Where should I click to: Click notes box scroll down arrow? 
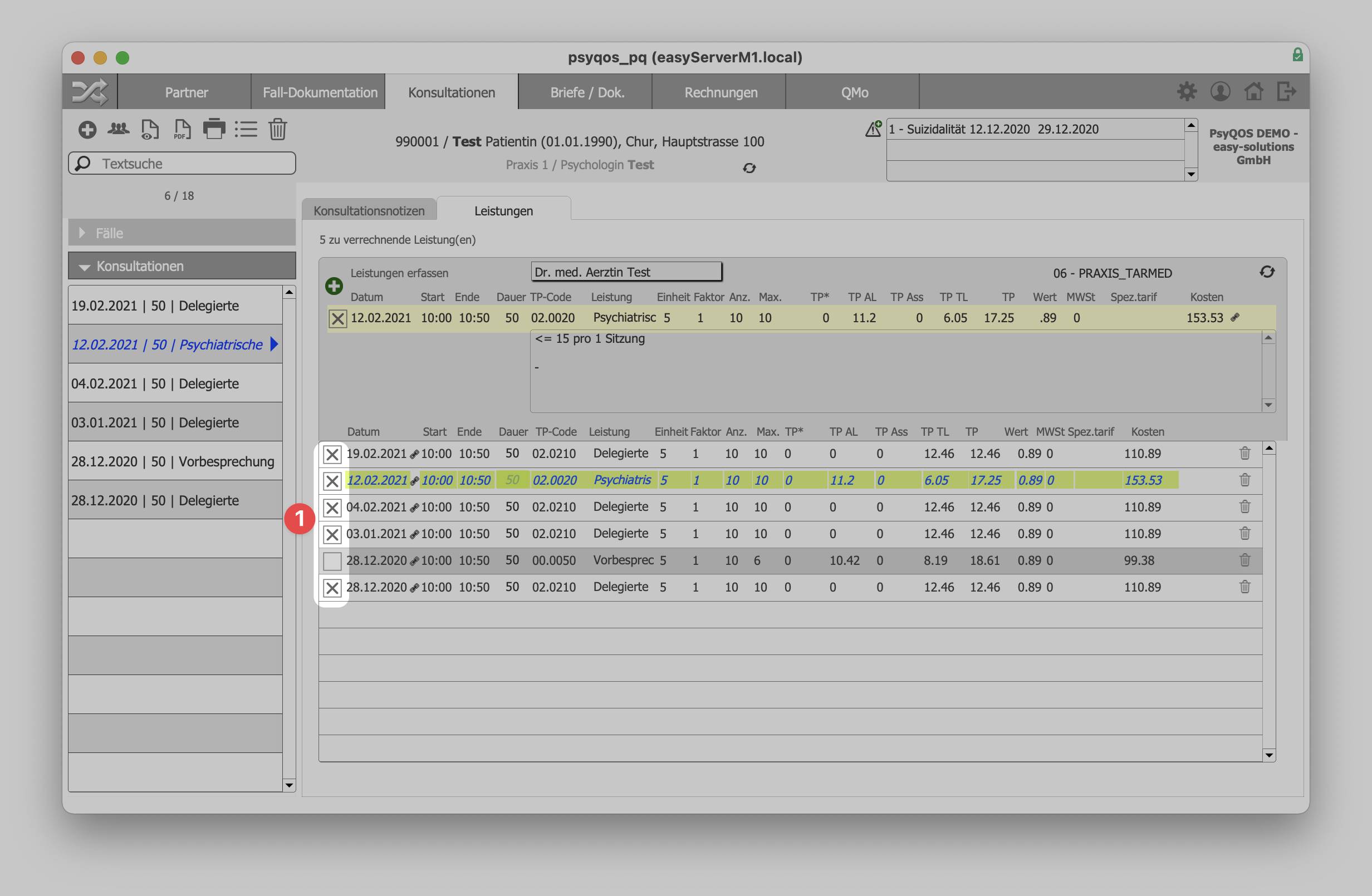[x=1268, y=405]
